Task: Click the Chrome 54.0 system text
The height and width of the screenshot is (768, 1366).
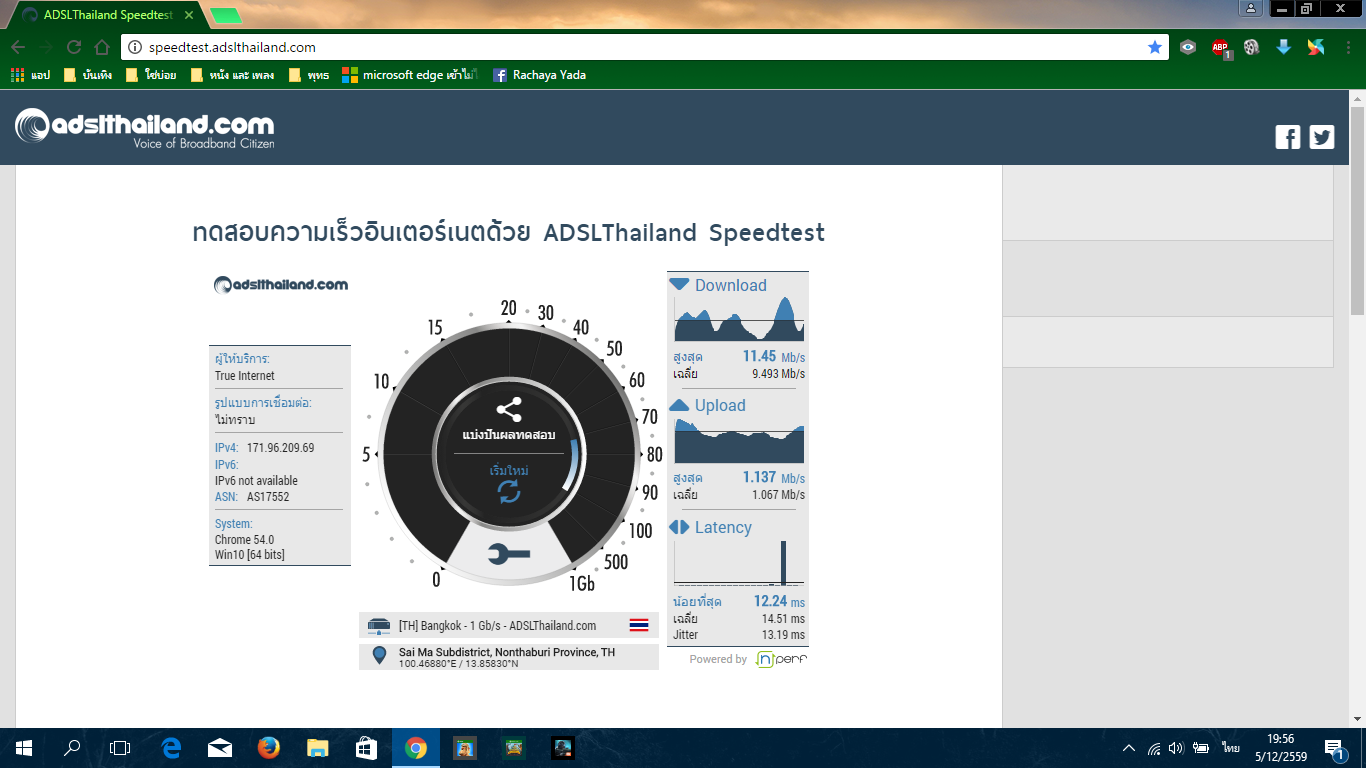Action: (244, 540)
